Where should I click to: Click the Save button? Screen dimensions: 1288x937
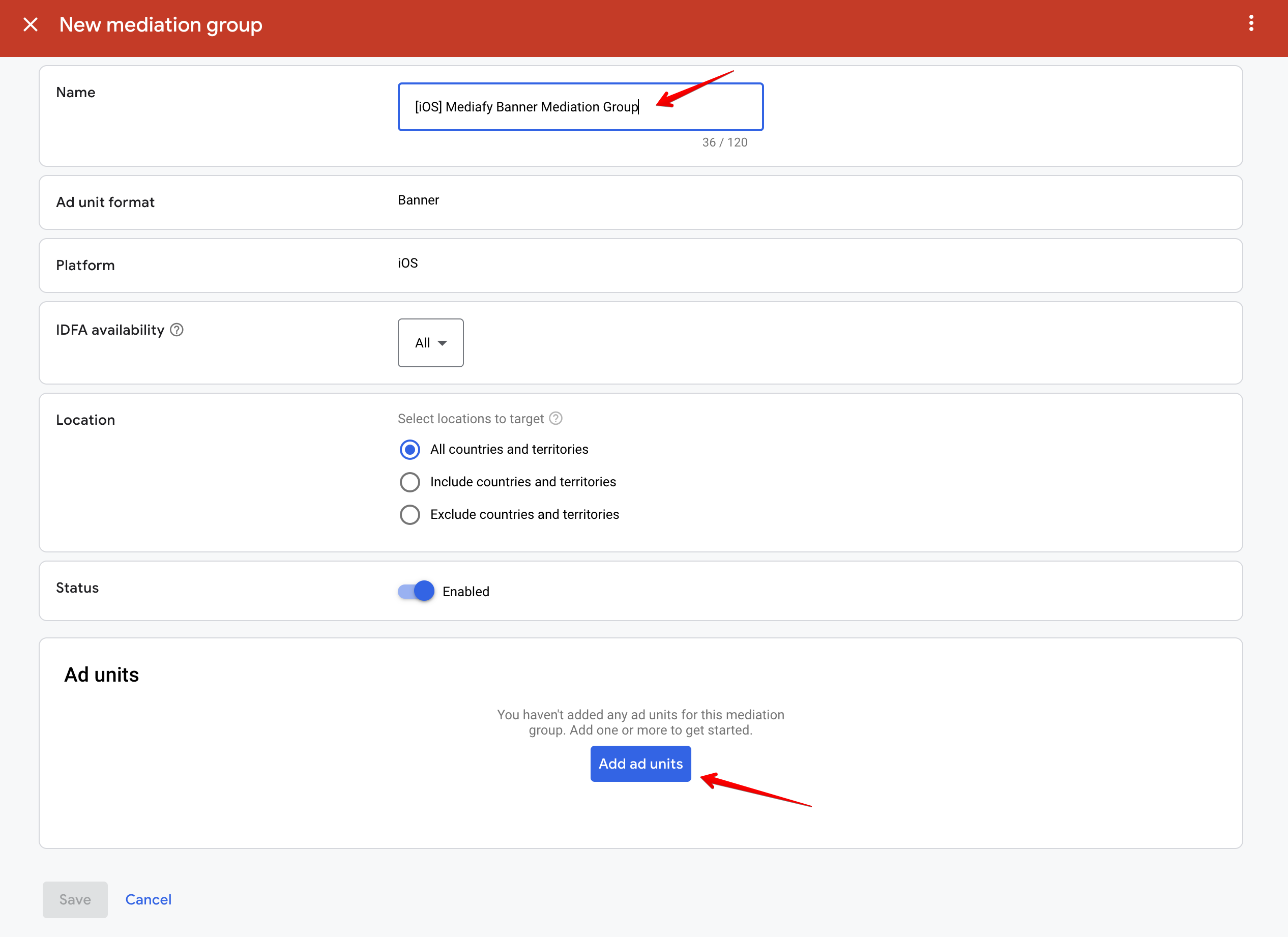pos(75,899)
